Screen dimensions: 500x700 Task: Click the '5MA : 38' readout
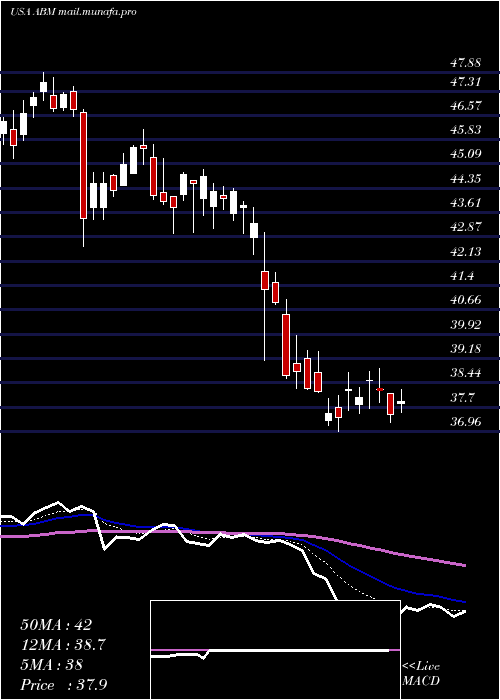51,665
